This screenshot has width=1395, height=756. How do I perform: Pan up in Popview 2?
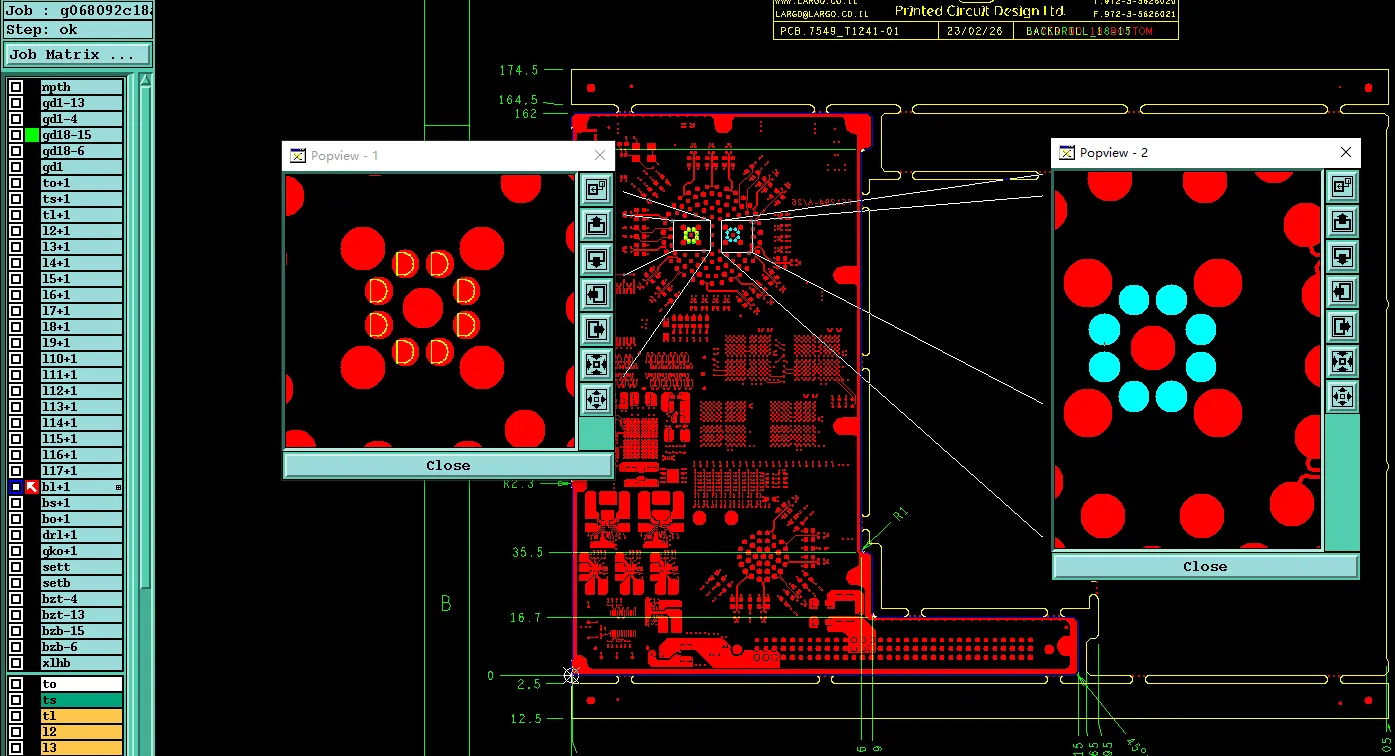(1342, 221)
